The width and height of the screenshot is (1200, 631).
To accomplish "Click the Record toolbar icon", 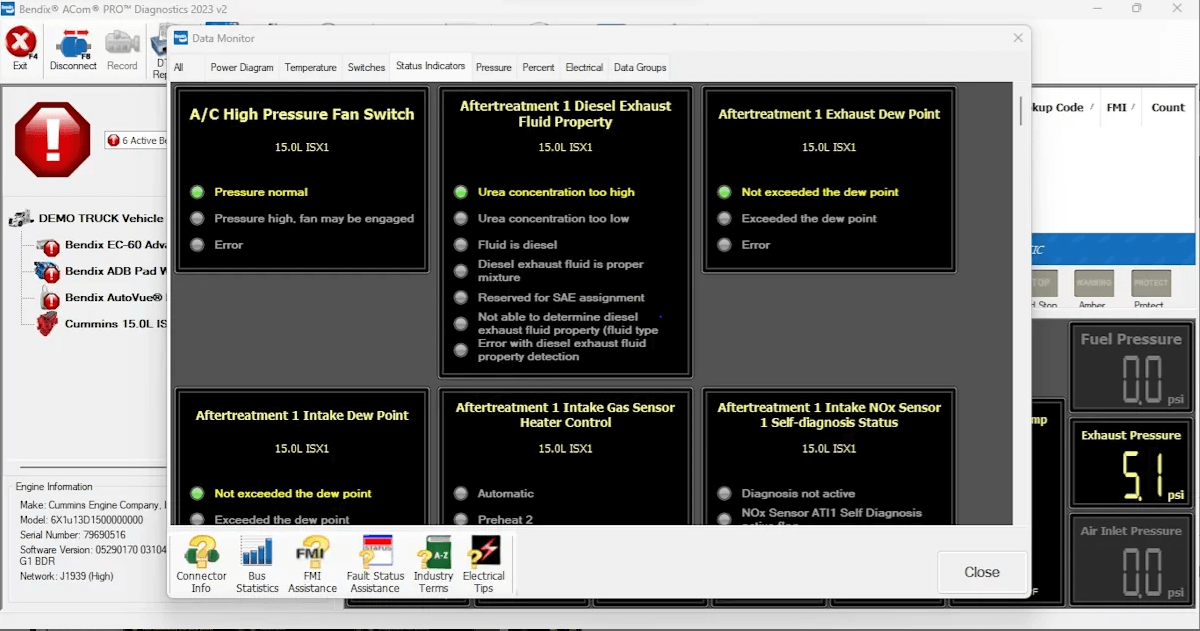I will [x=122, y=48].
